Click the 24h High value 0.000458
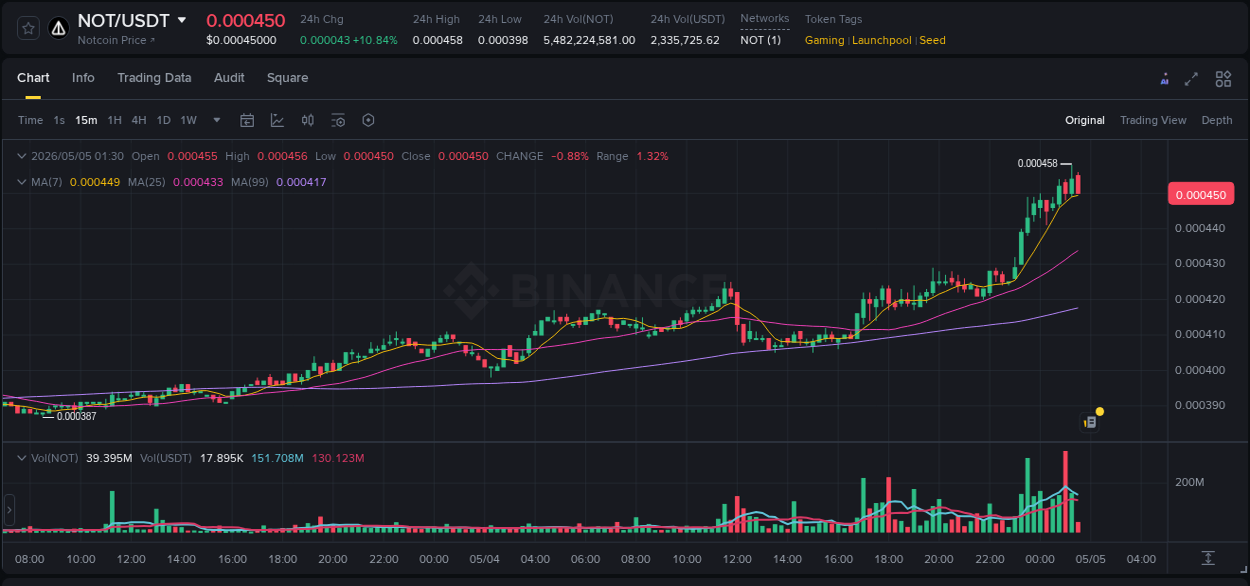 click(x=437, y=40)
